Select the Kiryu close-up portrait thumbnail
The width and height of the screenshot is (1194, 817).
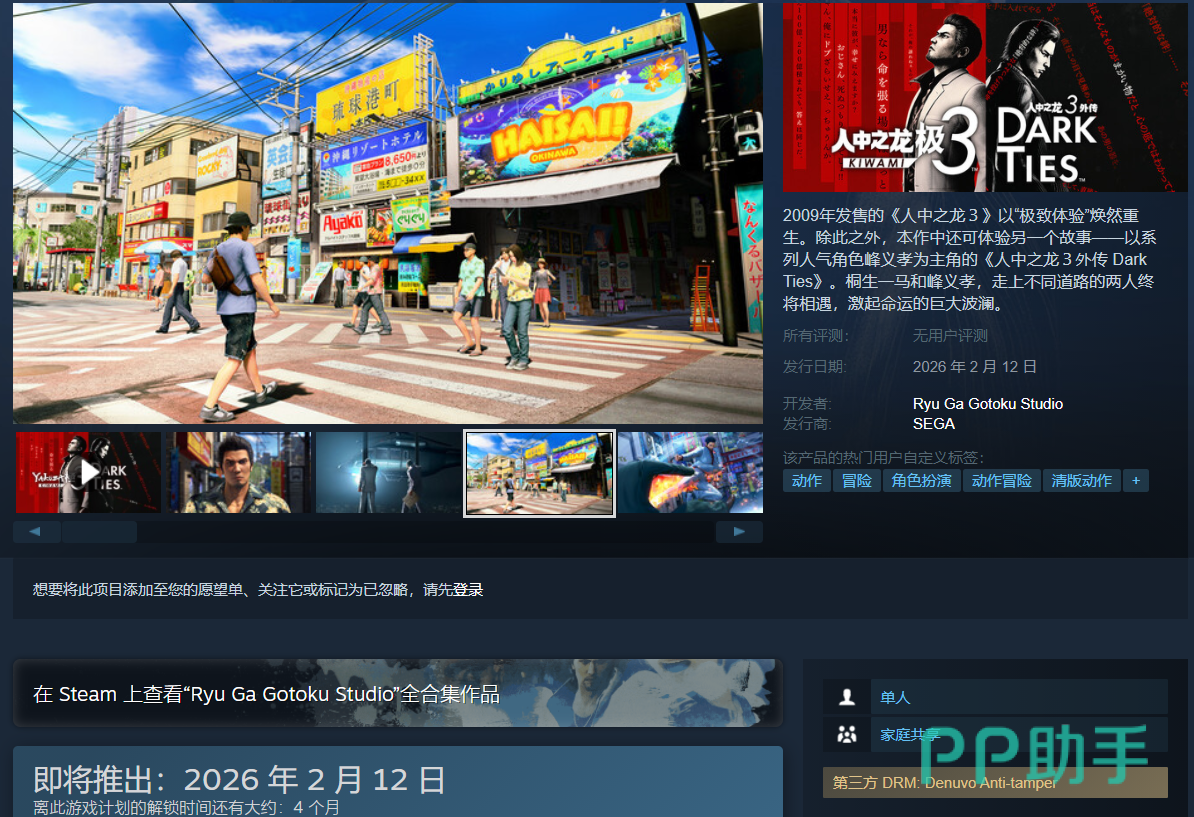coord(238,472)
